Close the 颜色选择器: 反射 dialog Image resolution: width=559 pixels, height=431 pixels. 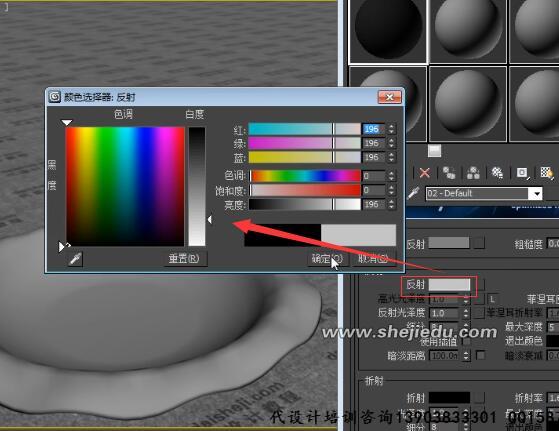[x=389, y=97]
